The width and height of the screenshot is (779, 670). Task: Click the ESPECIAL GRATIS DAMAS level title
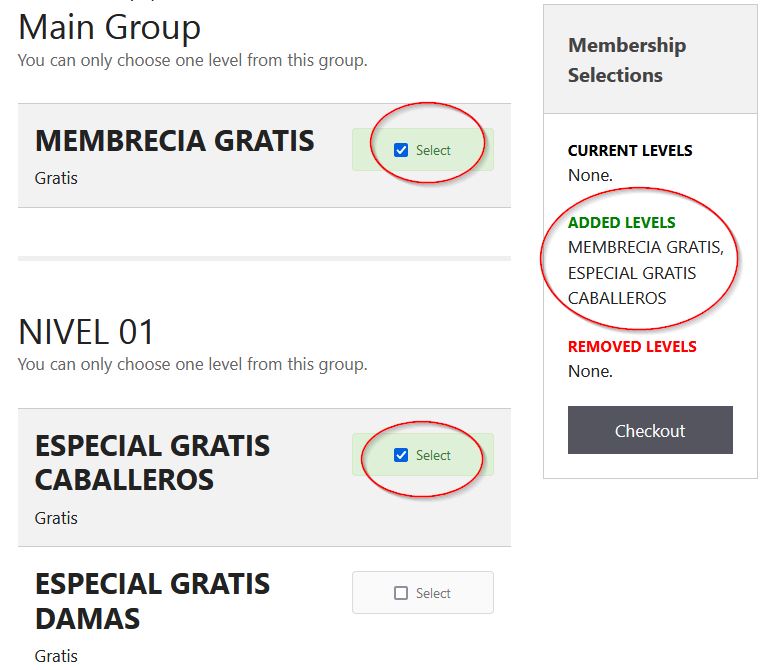pyautogui.click(x=152, y=600)
